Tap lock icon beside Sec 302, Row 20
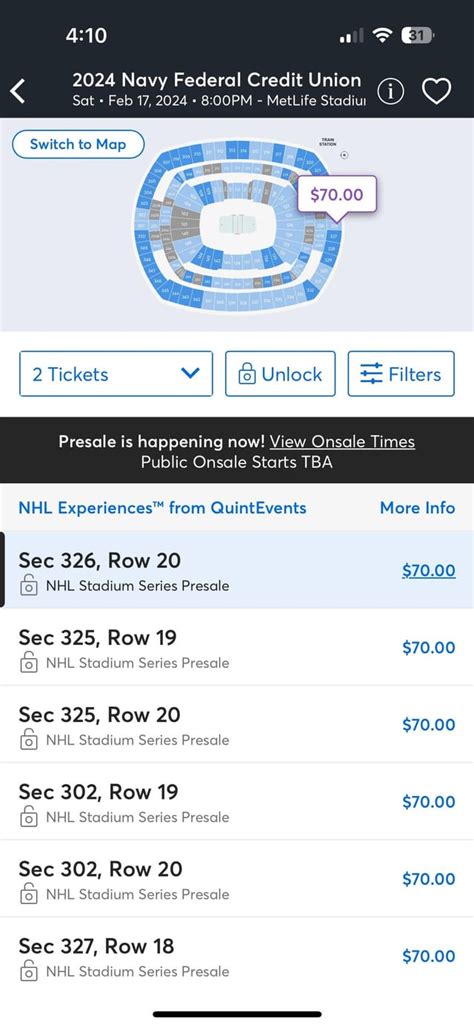474x1027 pixels. (28, 893)
